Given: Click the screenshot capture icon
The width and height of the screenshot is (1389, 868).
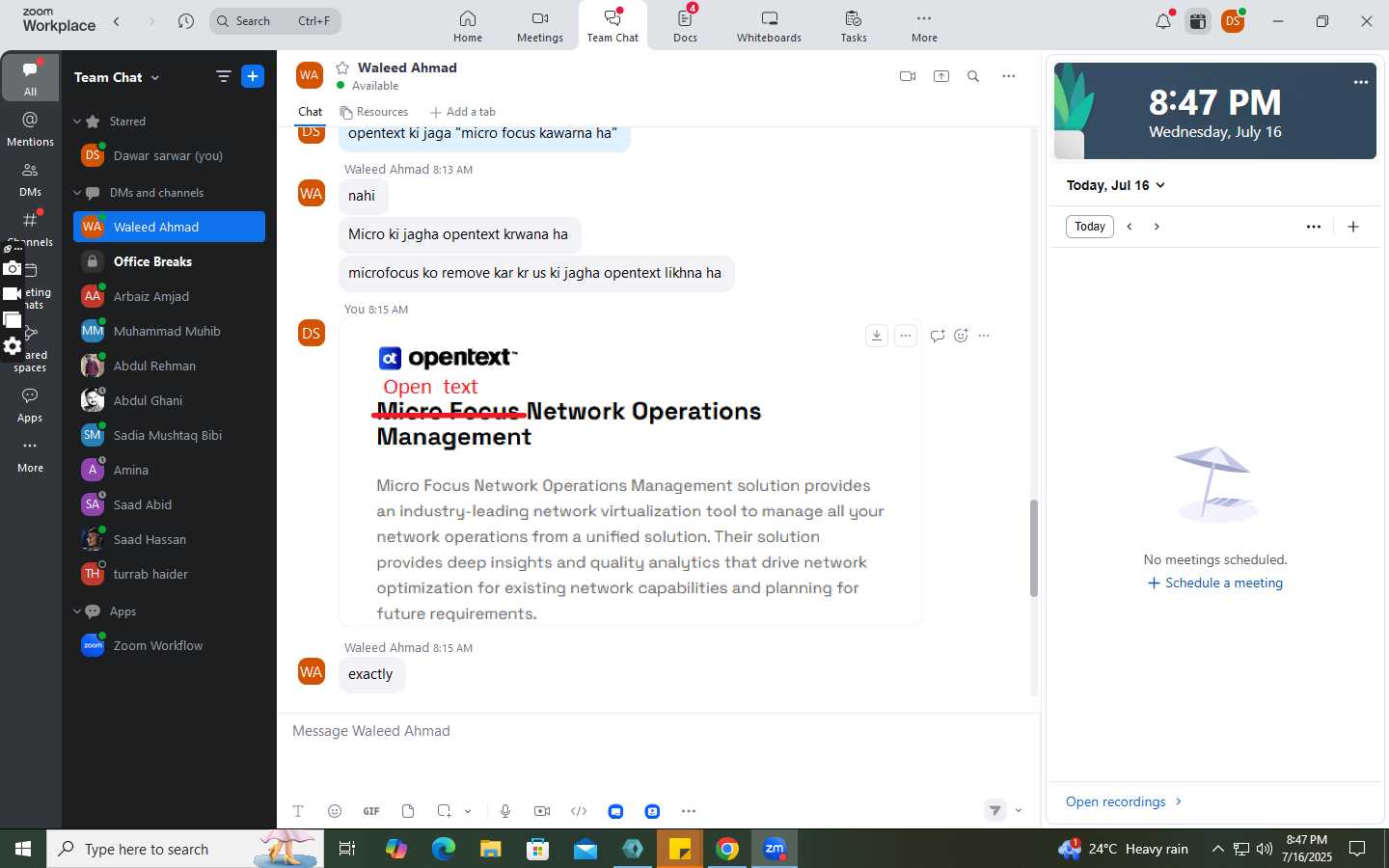Looking at the screenshot, I should [x=444, y=811].
